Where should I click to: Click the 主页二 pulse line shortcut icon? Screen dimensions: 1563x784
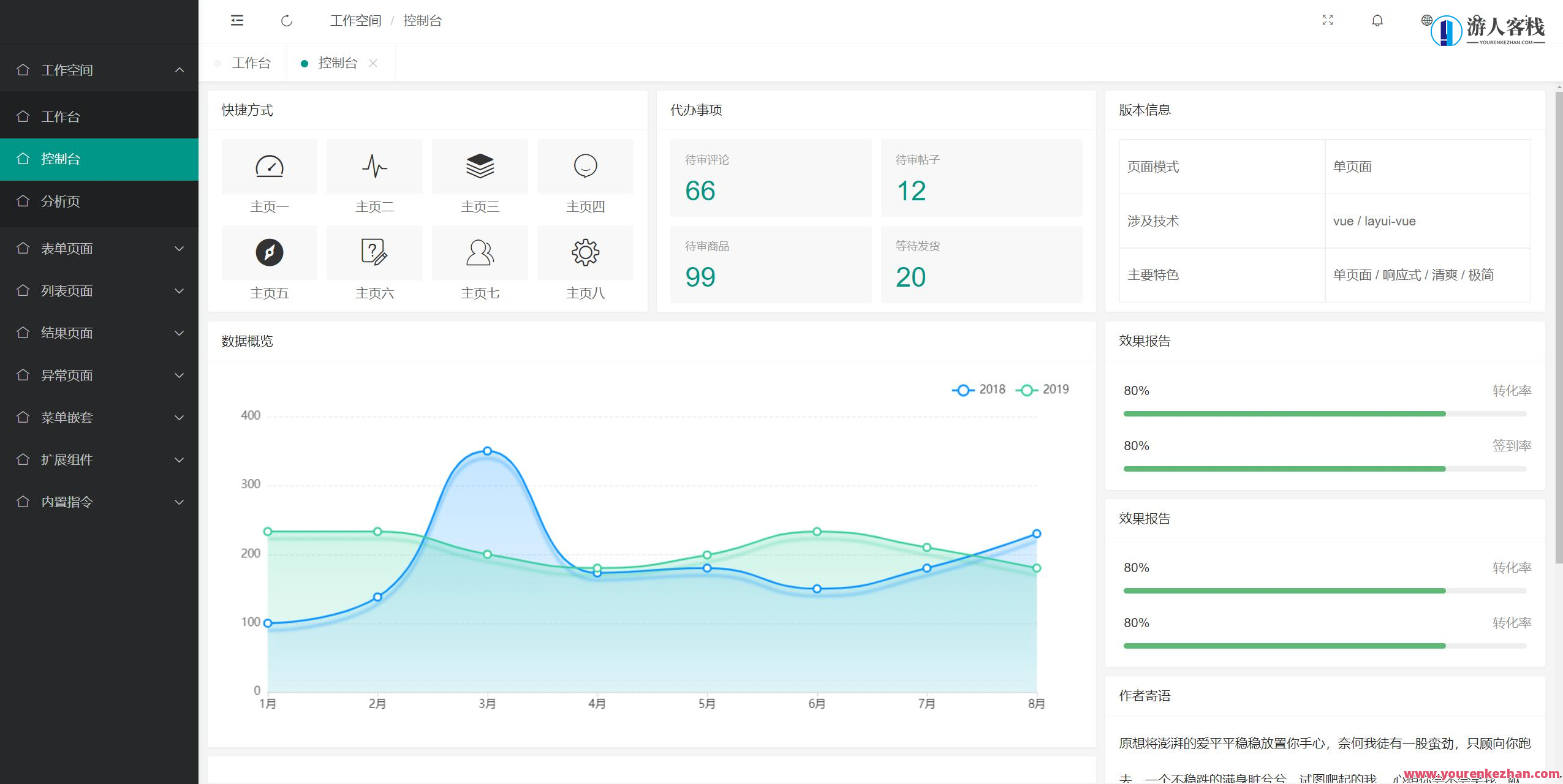[374, 165]
